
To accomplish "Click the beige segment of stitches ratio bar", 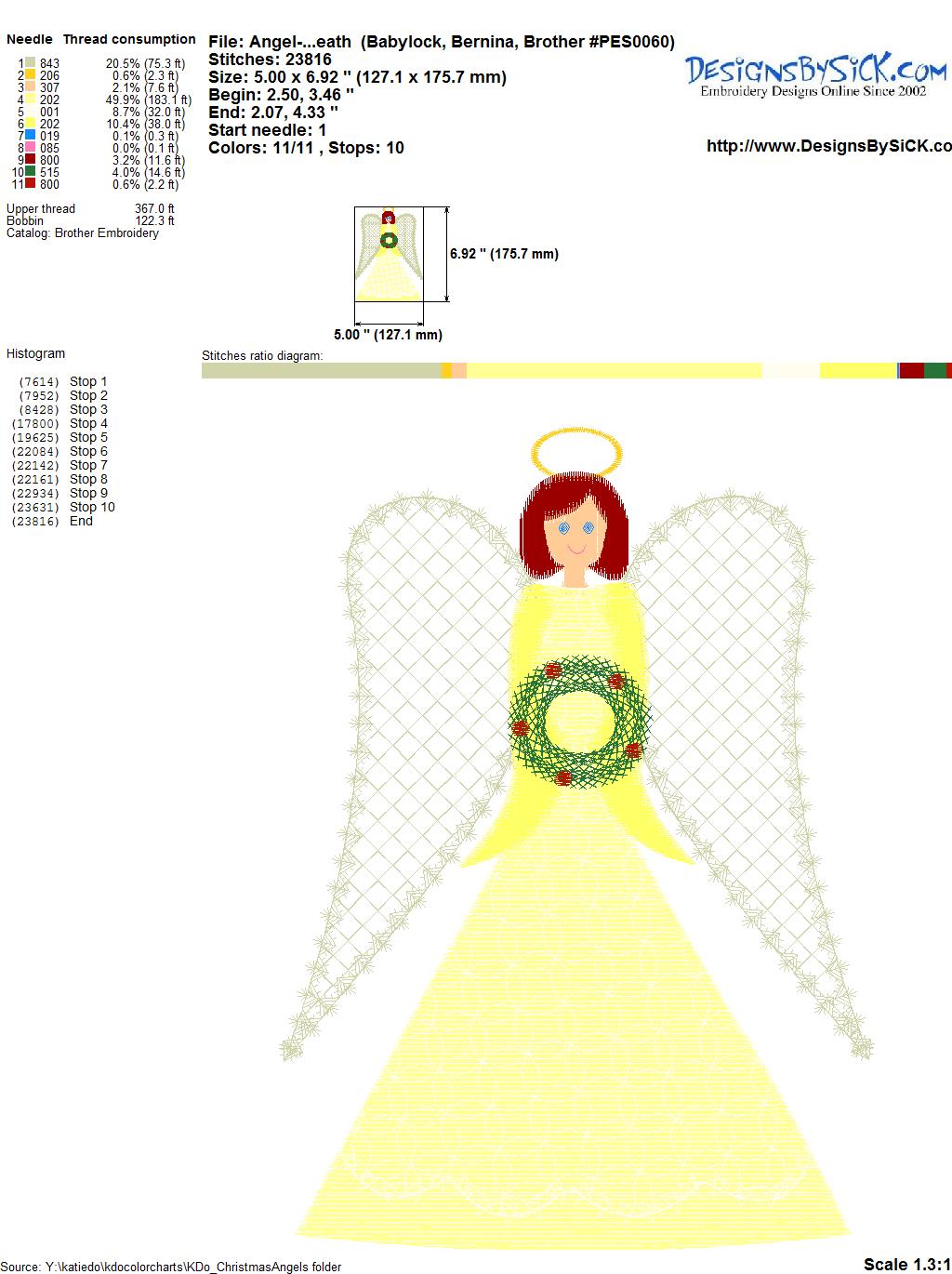I will click(x=321, y=371).
